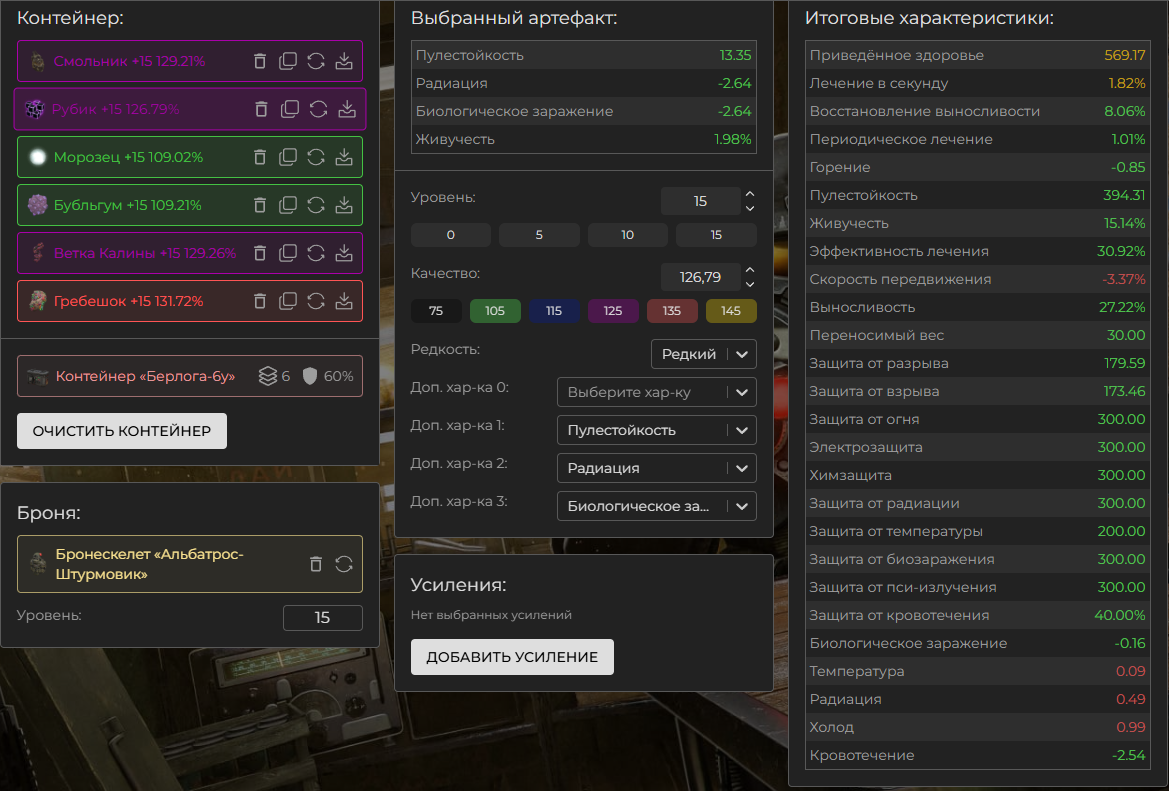
Task: Swap the Рубик artifact with refresh icon
Action: 318,109
